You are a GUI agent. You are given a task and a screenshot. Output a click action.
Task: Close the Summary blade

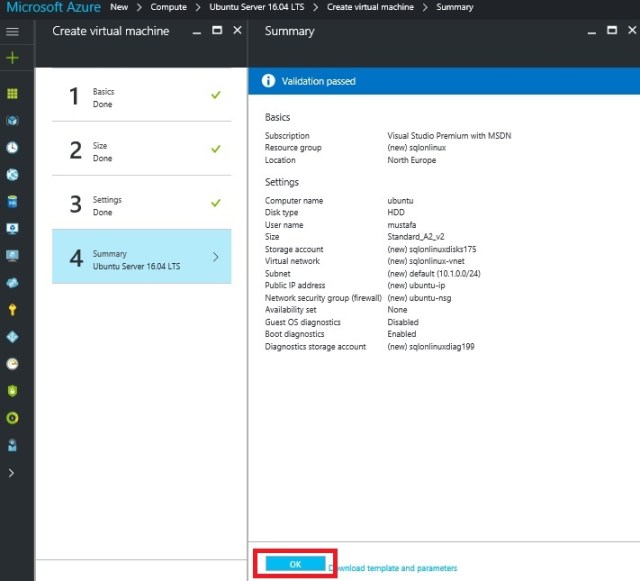pyautogui.click(x=632, y=30)
